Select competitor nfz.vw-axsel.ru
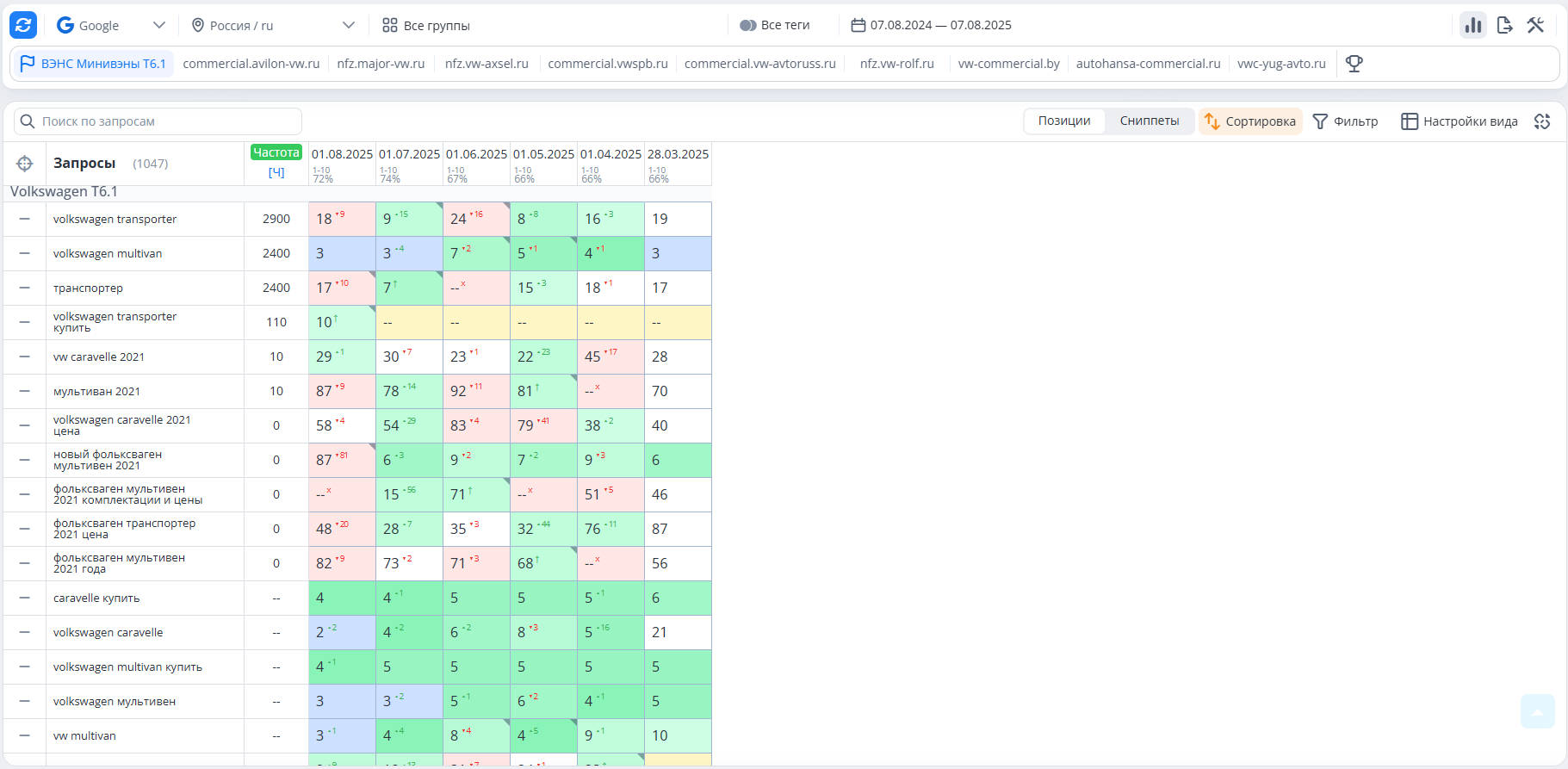This screenshot has width=1568, height=769. 487,64
